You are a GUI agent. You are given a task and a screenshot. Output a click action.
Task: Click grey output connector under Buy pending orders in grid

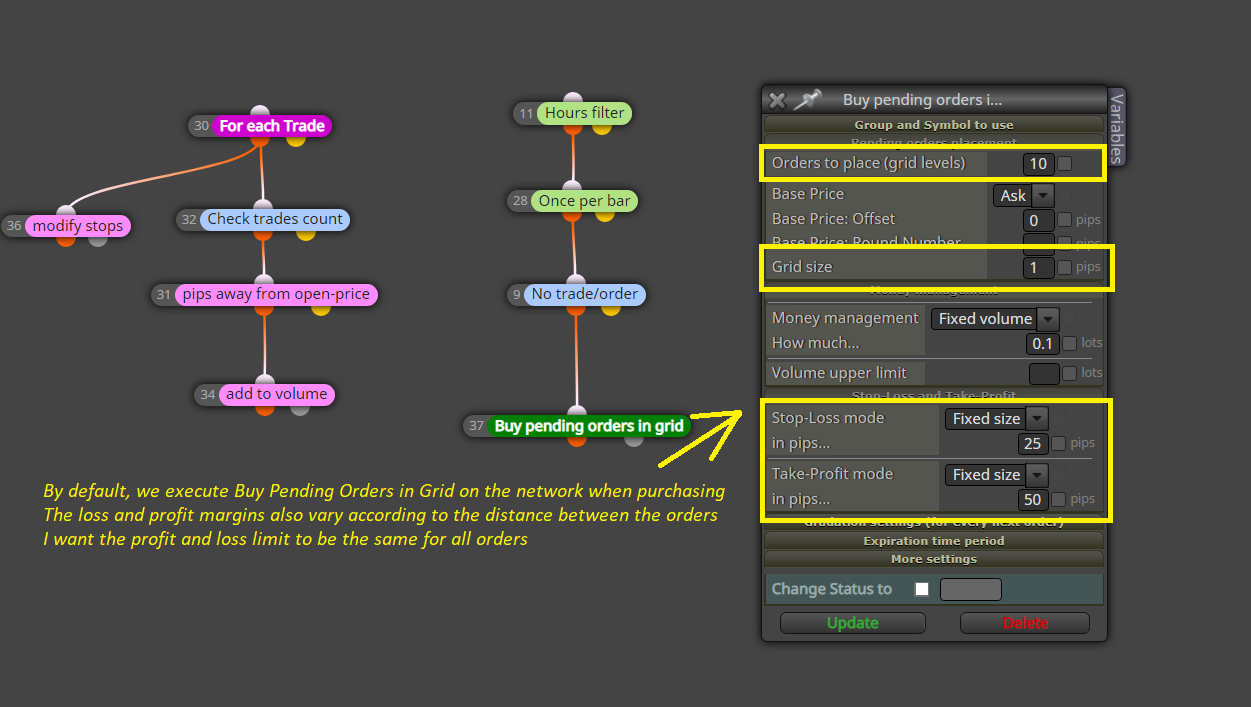(x=634, y=440)
